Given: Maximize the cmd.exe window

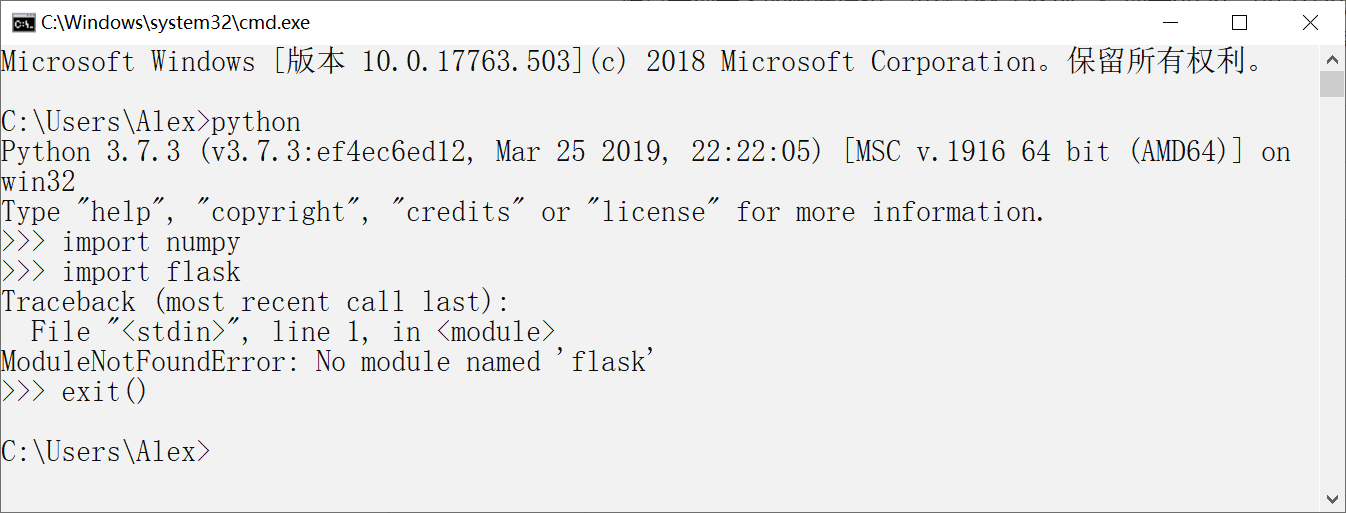Looking at the screenshot, I should coord(1240,22).
